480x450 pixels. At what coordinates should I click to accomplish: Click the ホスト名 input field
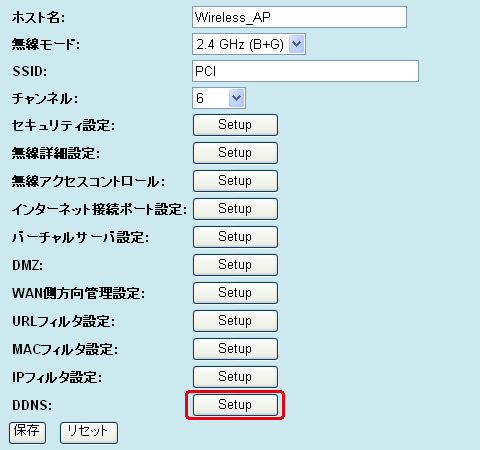pos(299,17)
